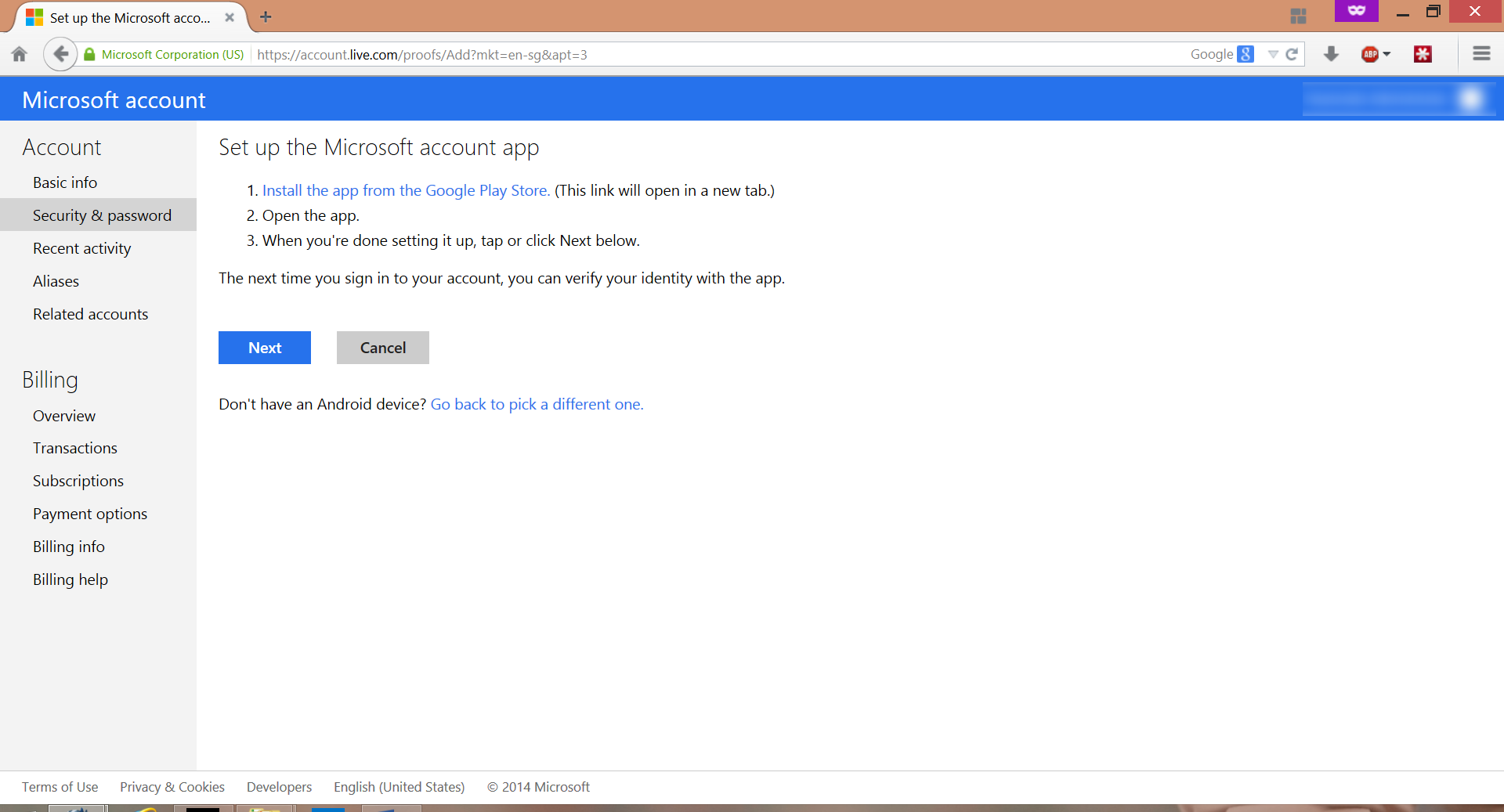Open the blurred user profile area

(x=1398, y=99)
